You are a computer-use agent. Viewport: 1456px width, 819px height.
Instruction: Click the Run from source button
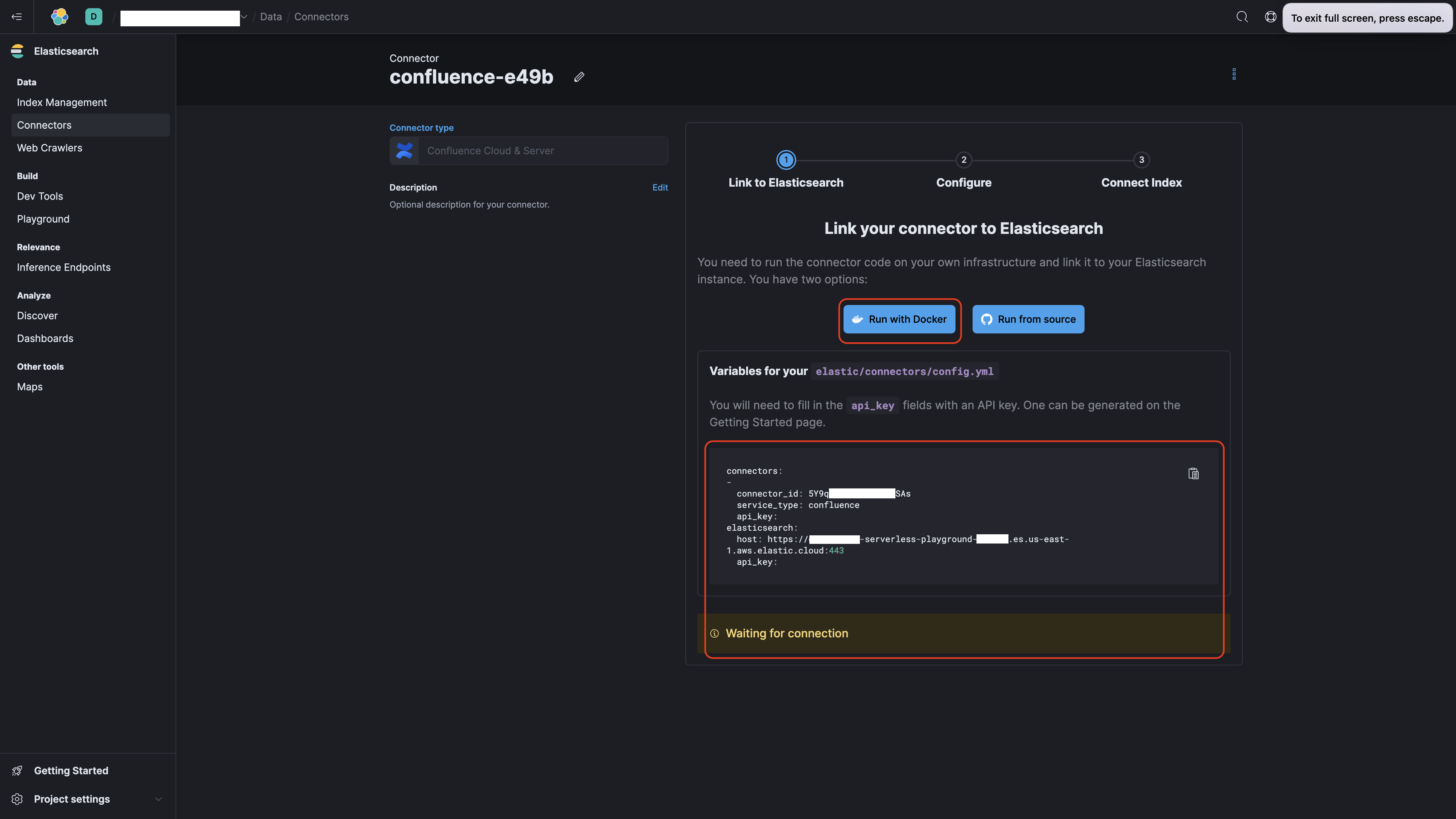tap(1028, 319)
